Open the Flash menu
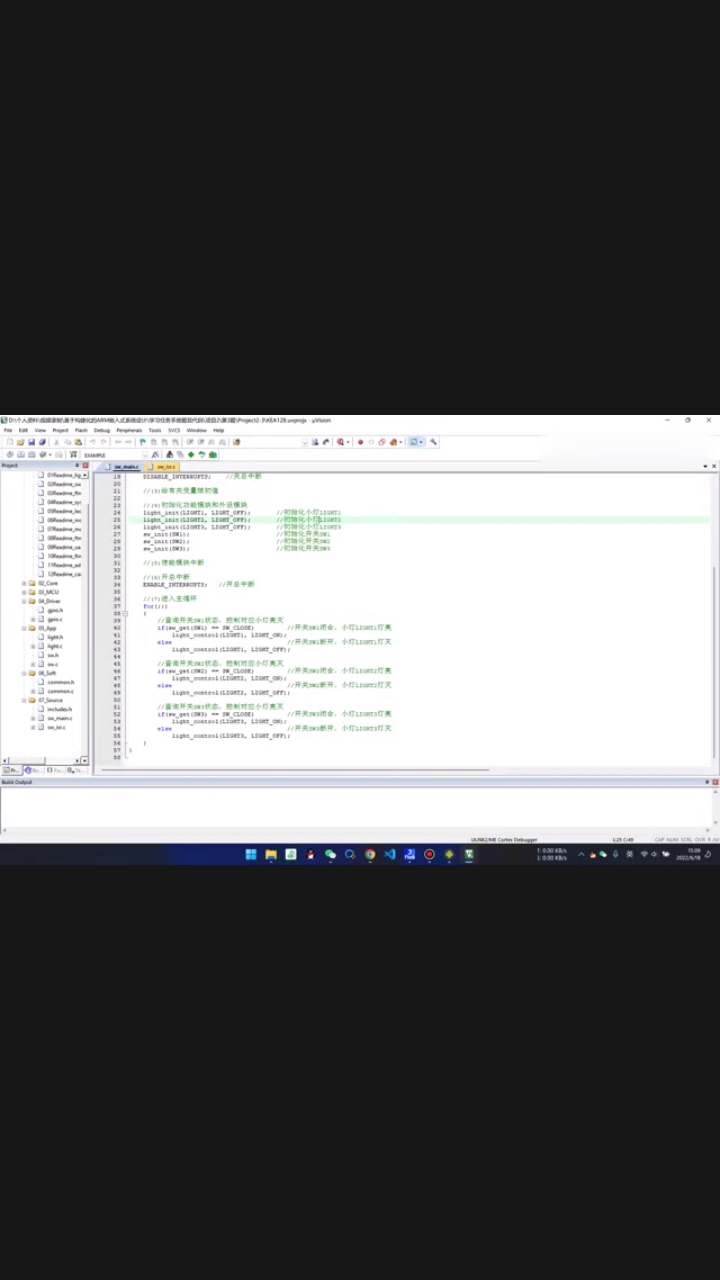The image size is (720, 1280). [x=81, y=430]
